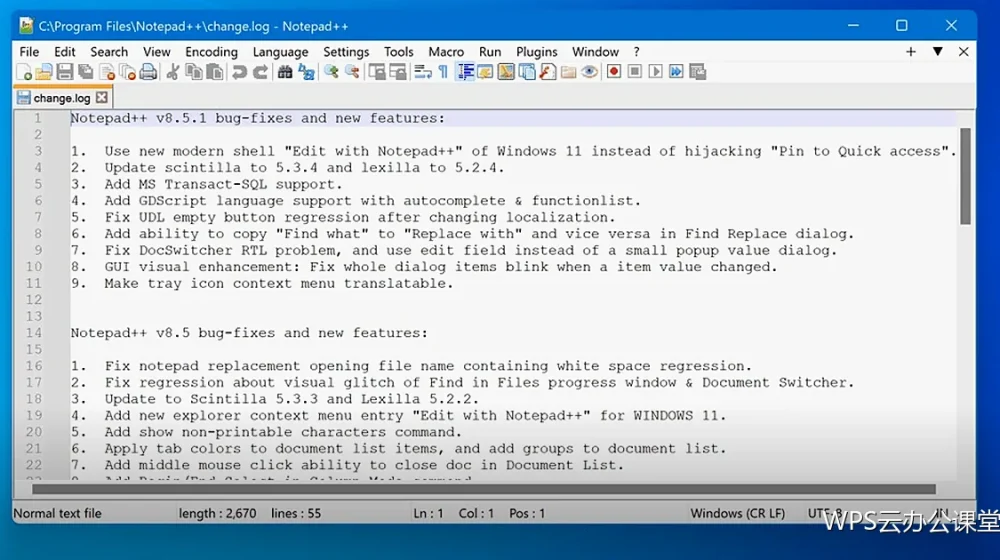The image size is (1000, 560).
Task: Open the Window menu
Action: pos(595,52)
